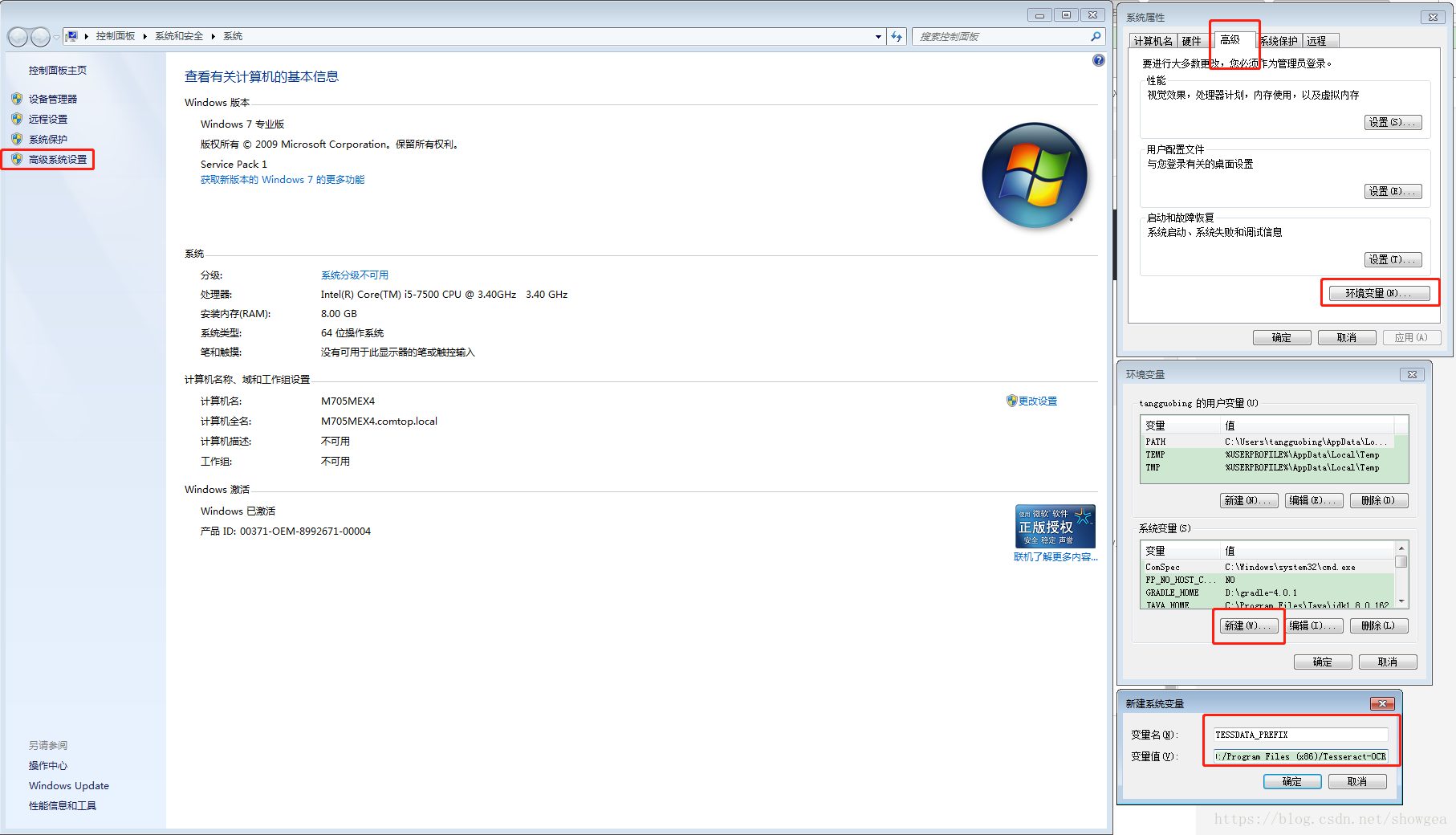The image size is (1456, 835).
Task: Select the GRADLE_HOME system variable row
Action: click(x=1268, y=593)
